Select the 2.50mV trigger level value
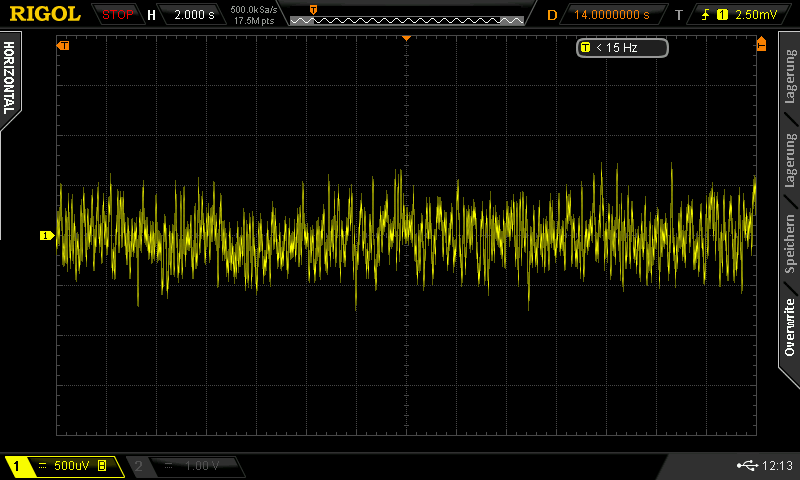This screenshot has height=480, width=800. pyautogui.click(x=756, y=15)
